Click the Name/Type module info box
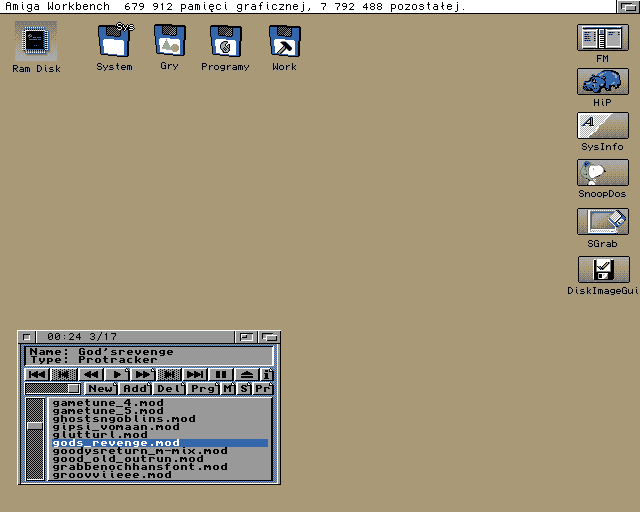This screenshot has width=640, height=512. 149,356
